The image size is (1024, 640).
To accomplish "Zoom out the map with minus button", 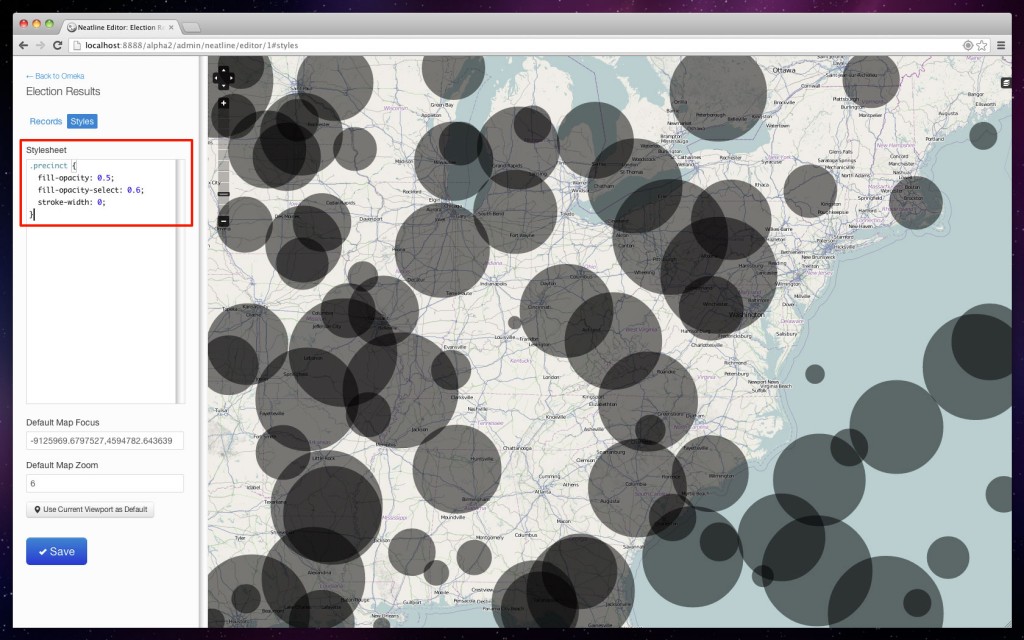I will 223,221.
